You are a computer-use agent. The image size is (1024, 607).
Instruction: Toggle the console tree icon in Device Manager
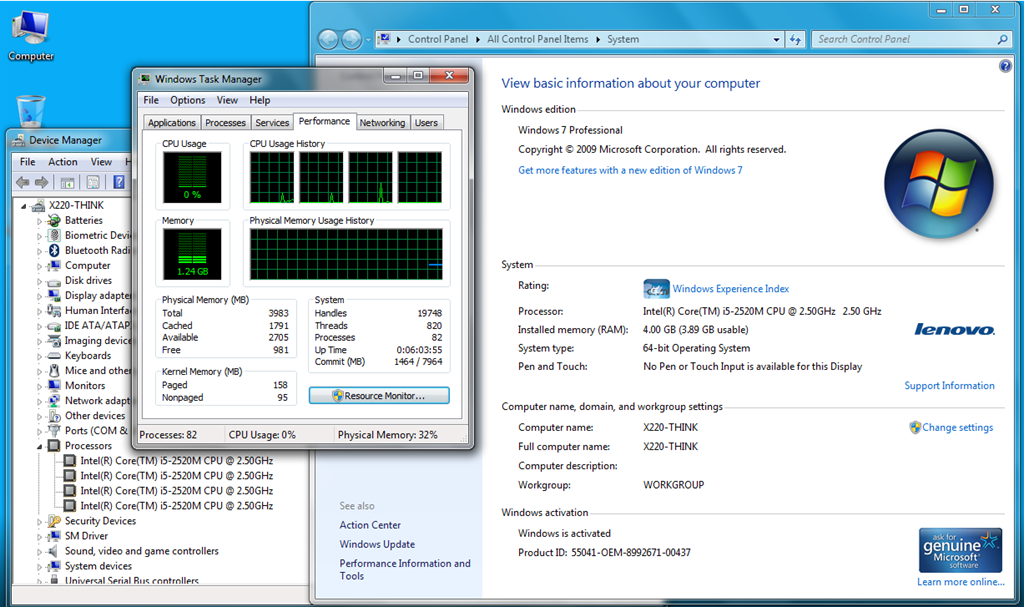coord(67,182)
